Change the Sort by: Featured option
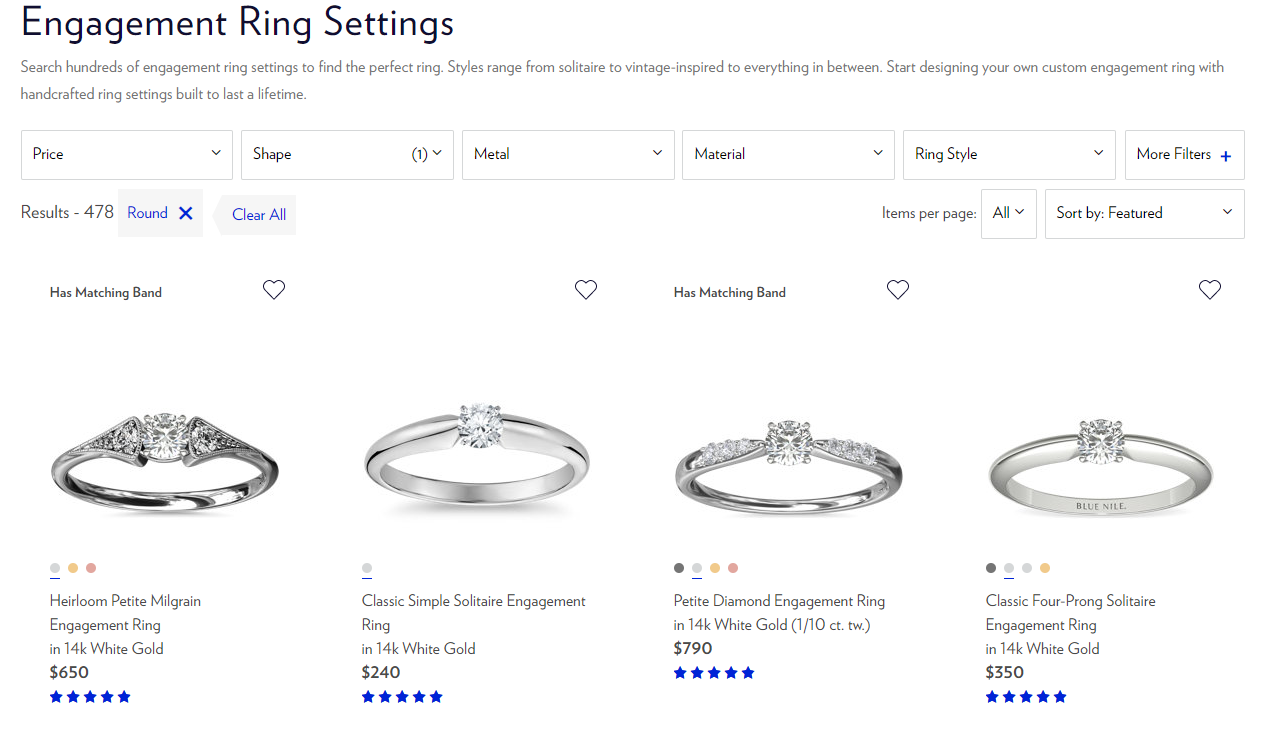1263x744 pixels. pyautogui.click(x=1144, y=213)
